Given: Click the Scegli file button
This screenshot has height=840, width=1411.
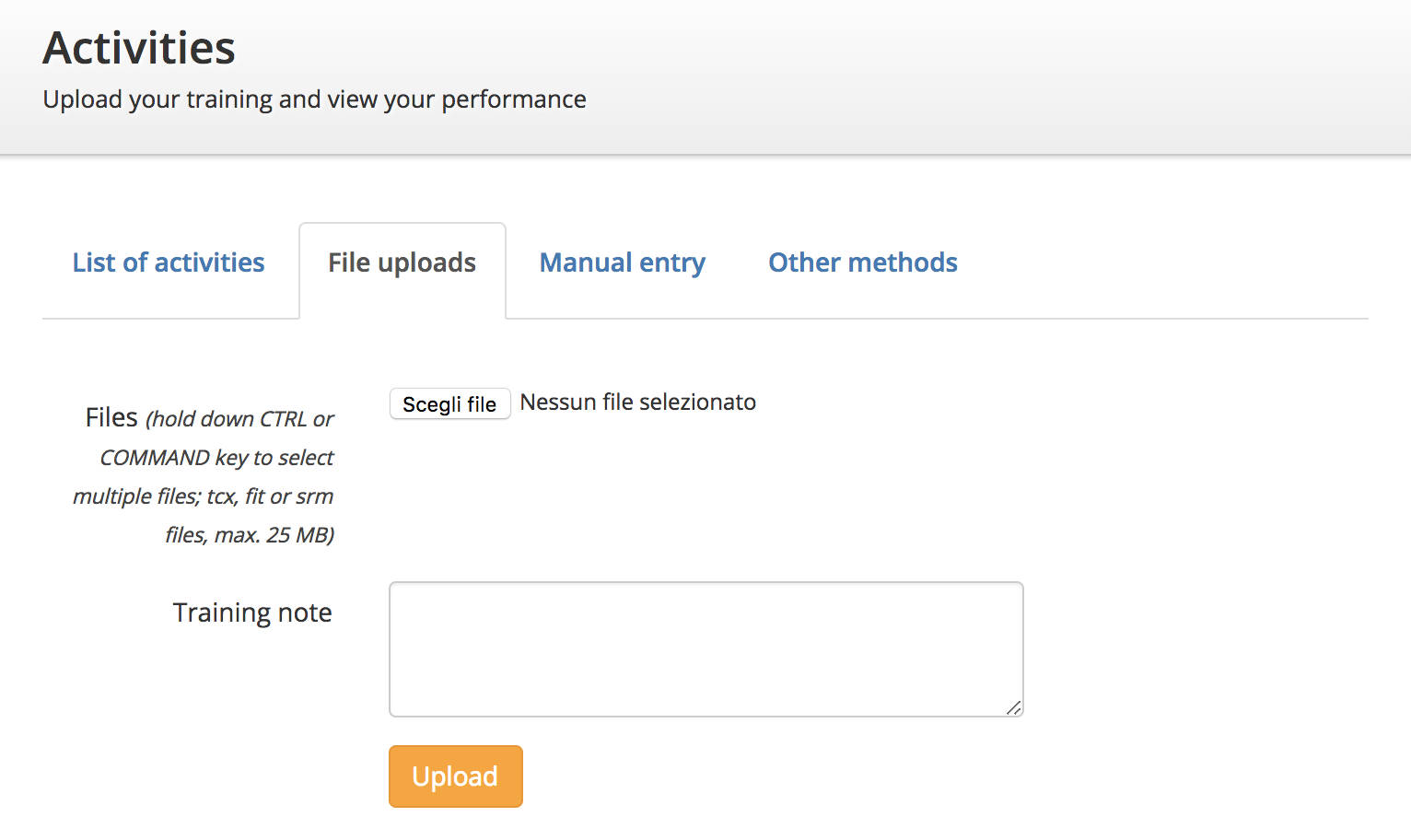Looking at the screenshot, I should coord(449,403).
